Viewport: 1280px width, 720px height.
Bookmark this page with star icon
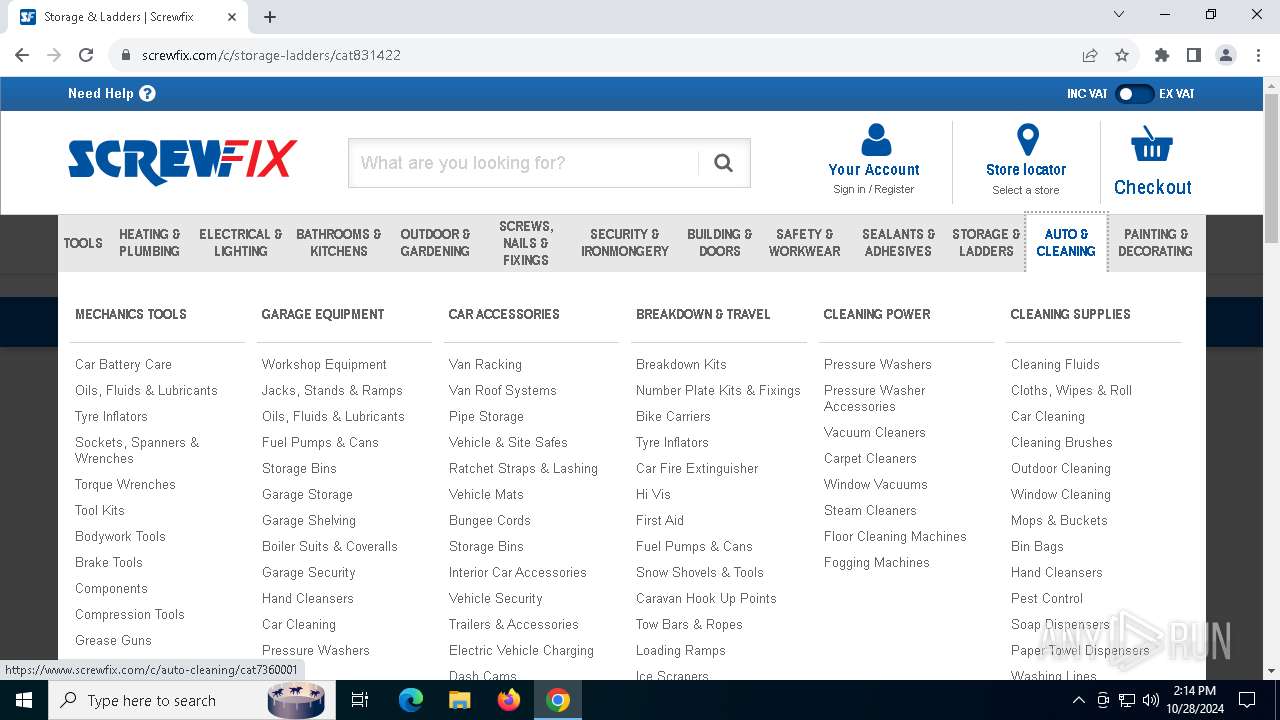[x=1122, y=55]
